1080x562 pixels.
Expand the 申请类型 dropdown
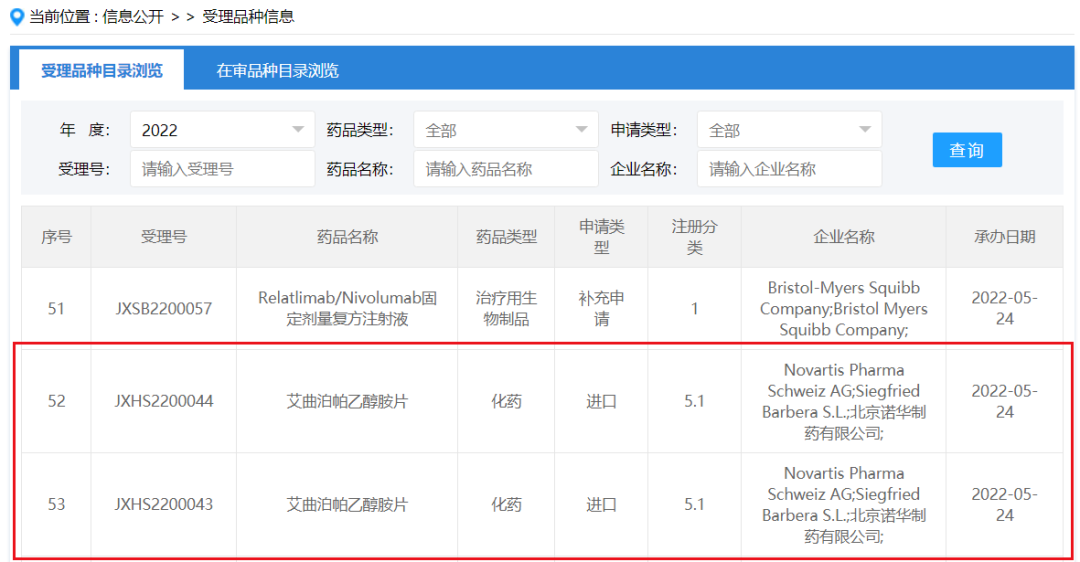(x=789, y=129)
